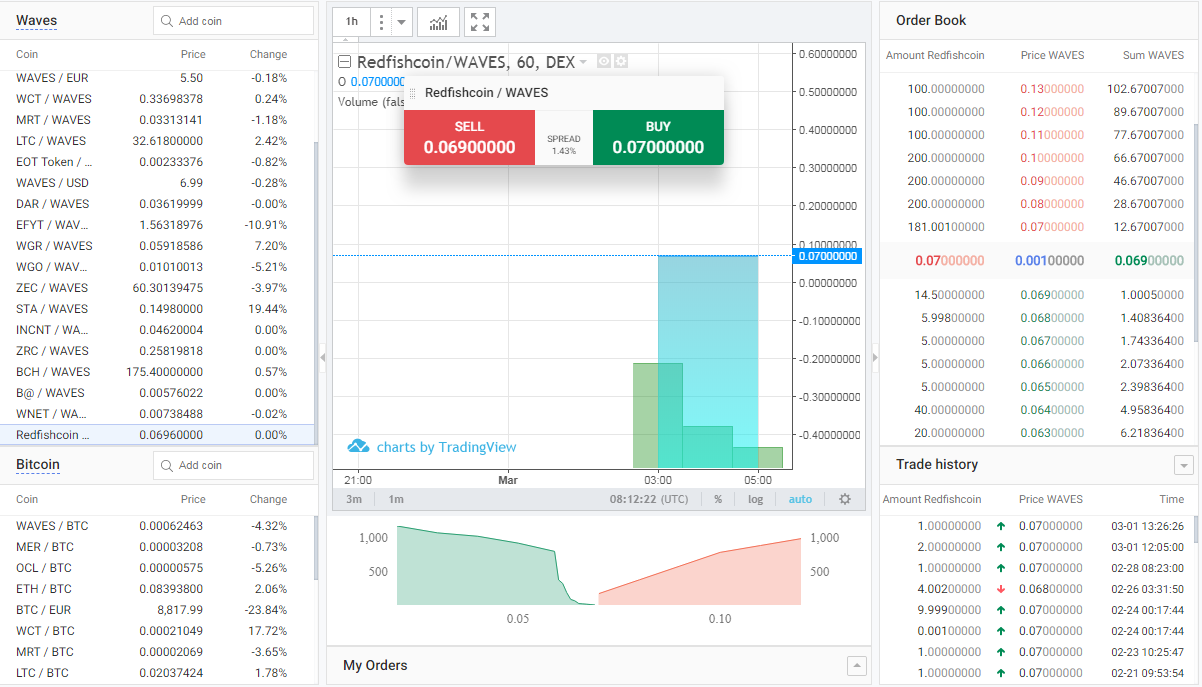Click the drag handle of the trading widget
The image size is (1202, 687).
[x=412, y=93]
